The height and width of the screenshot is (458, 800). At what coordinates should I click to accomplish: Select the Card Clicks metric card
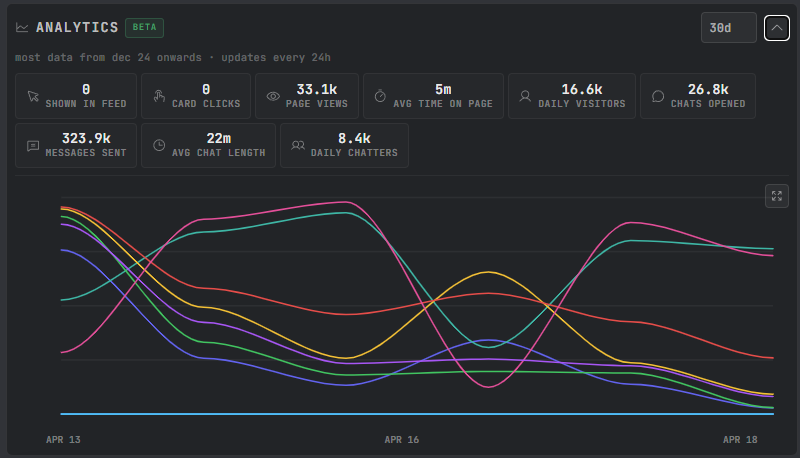(196, 96)
